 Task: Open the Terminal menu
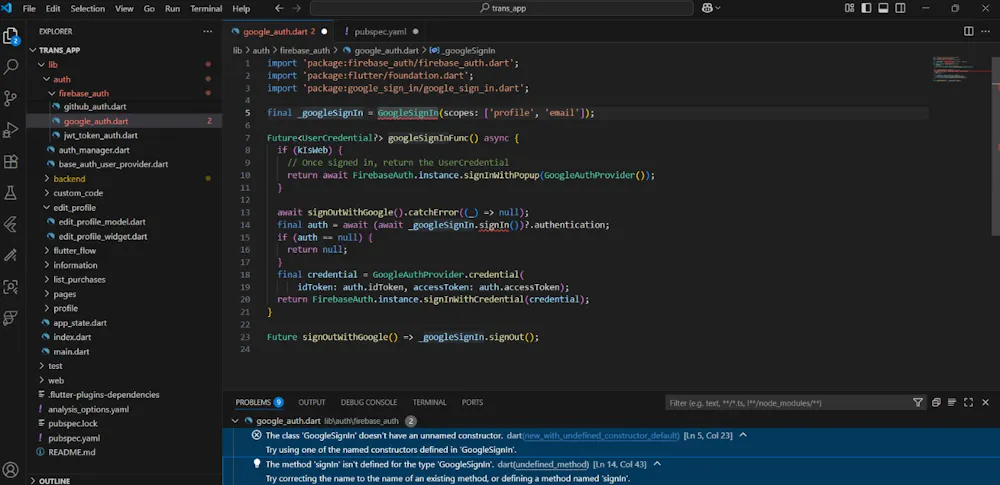pyautogui.click(x=206, y=8)
